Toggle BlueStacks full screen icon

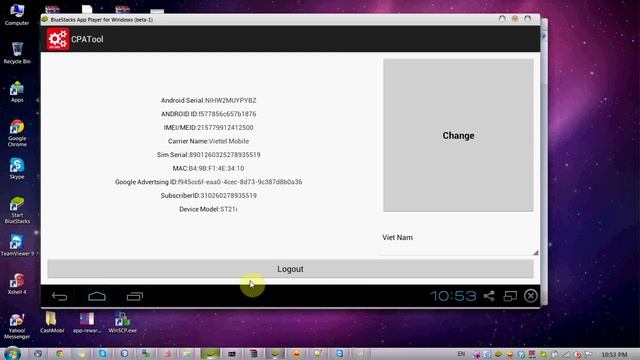[x=510, y=296]
